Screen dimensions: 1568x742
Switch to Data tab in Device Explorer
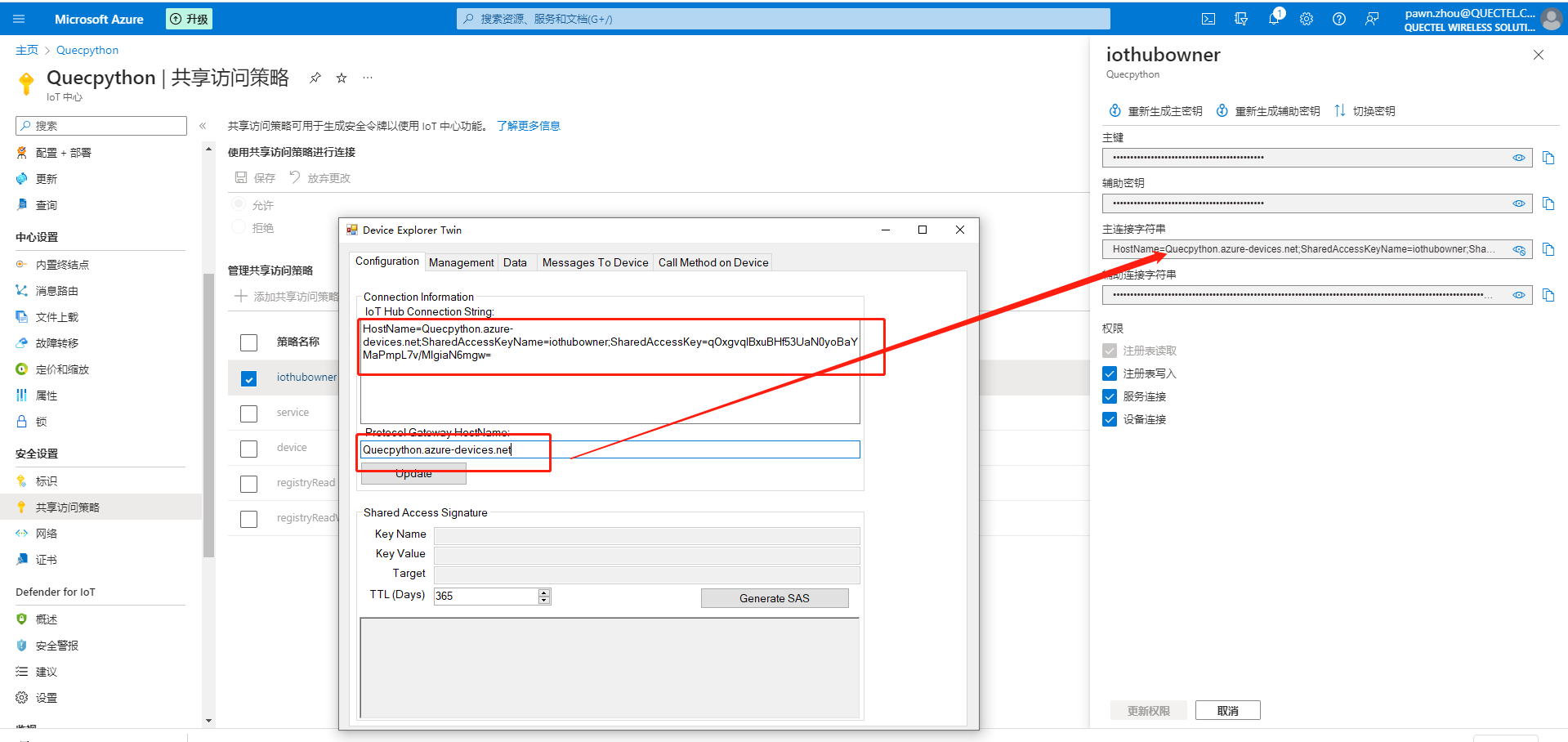click(x=515, y=262)
